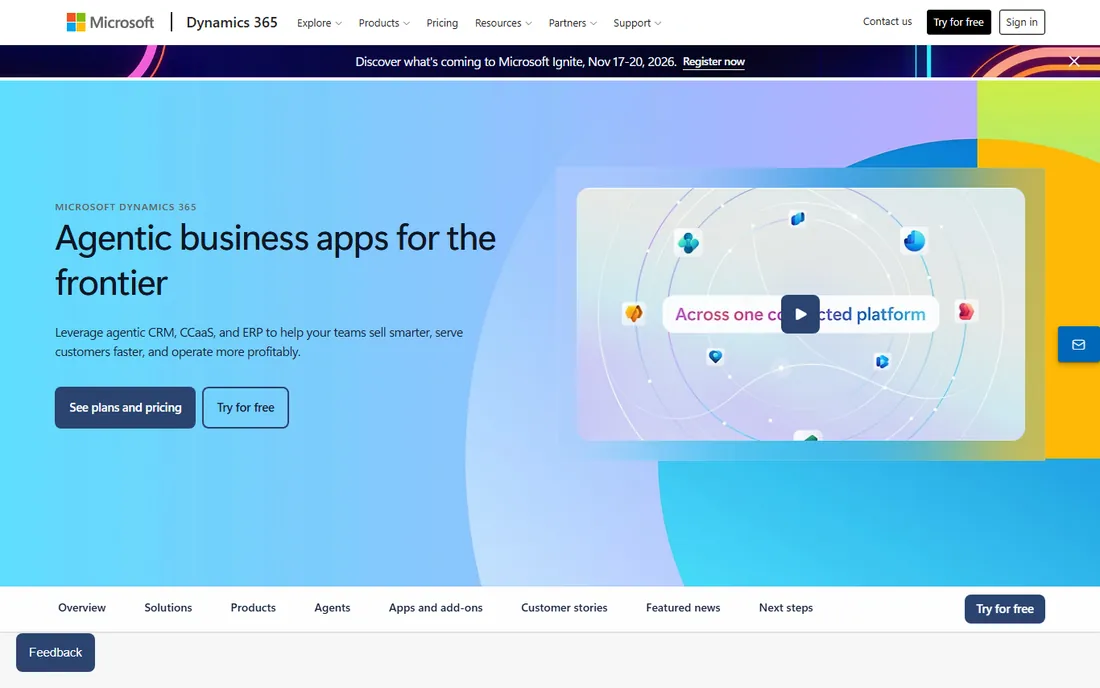Click Contact us link
1100x688 pixels.
[887, 22]
